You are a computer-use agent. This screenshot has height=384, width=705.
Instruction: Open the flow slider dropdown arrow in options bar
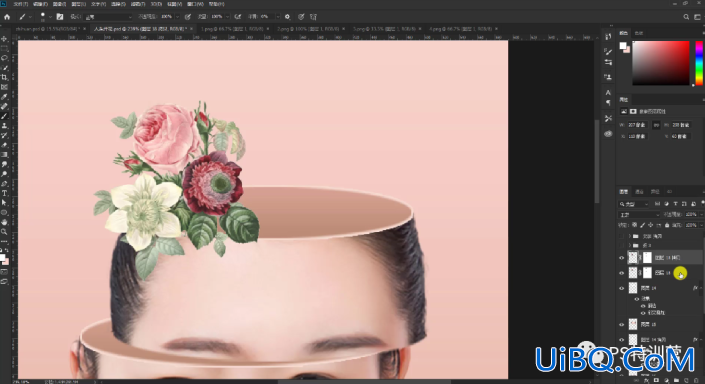pos(227,17)
